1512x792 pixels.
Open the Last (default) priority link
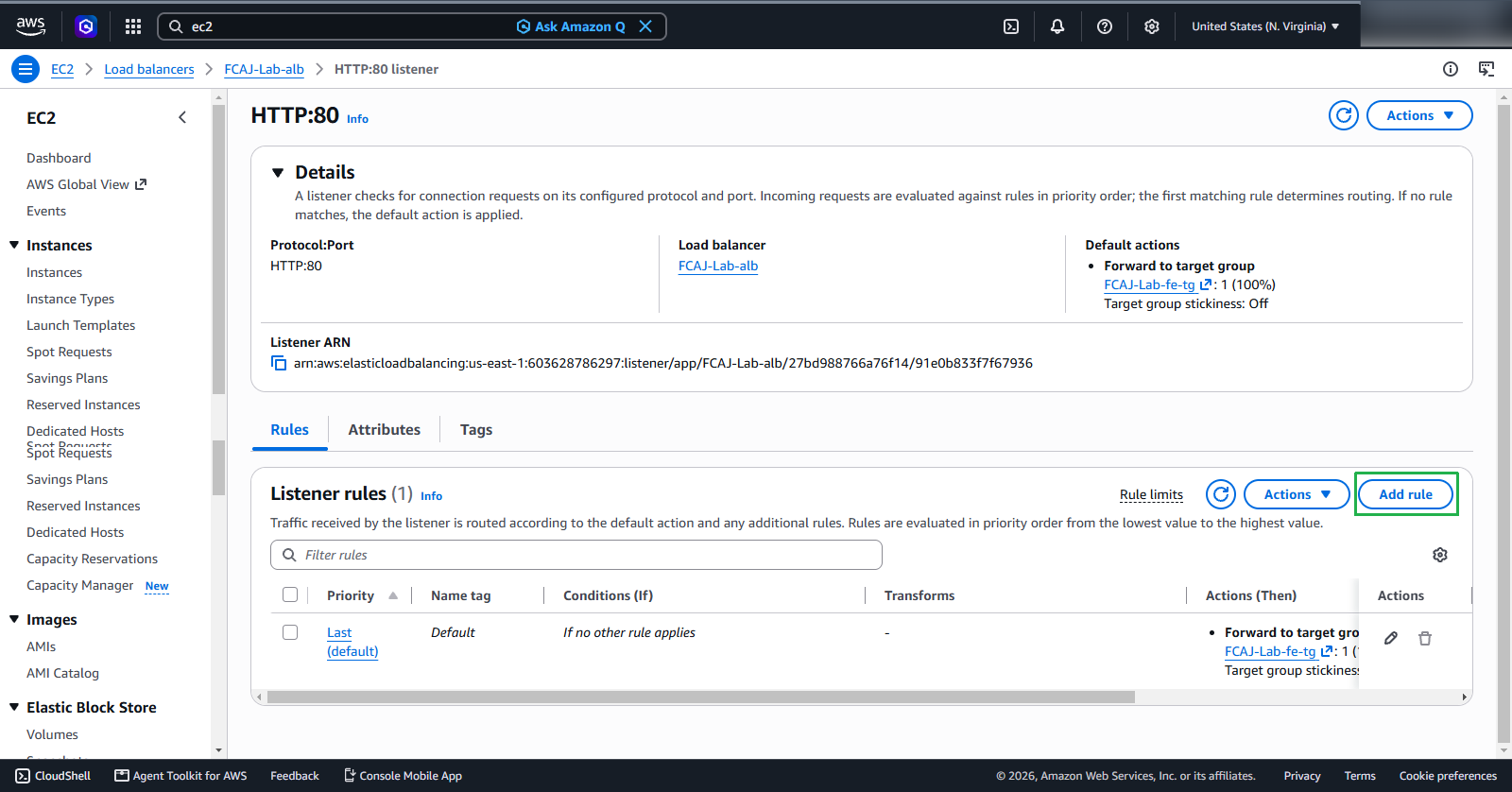click(352, 642)
